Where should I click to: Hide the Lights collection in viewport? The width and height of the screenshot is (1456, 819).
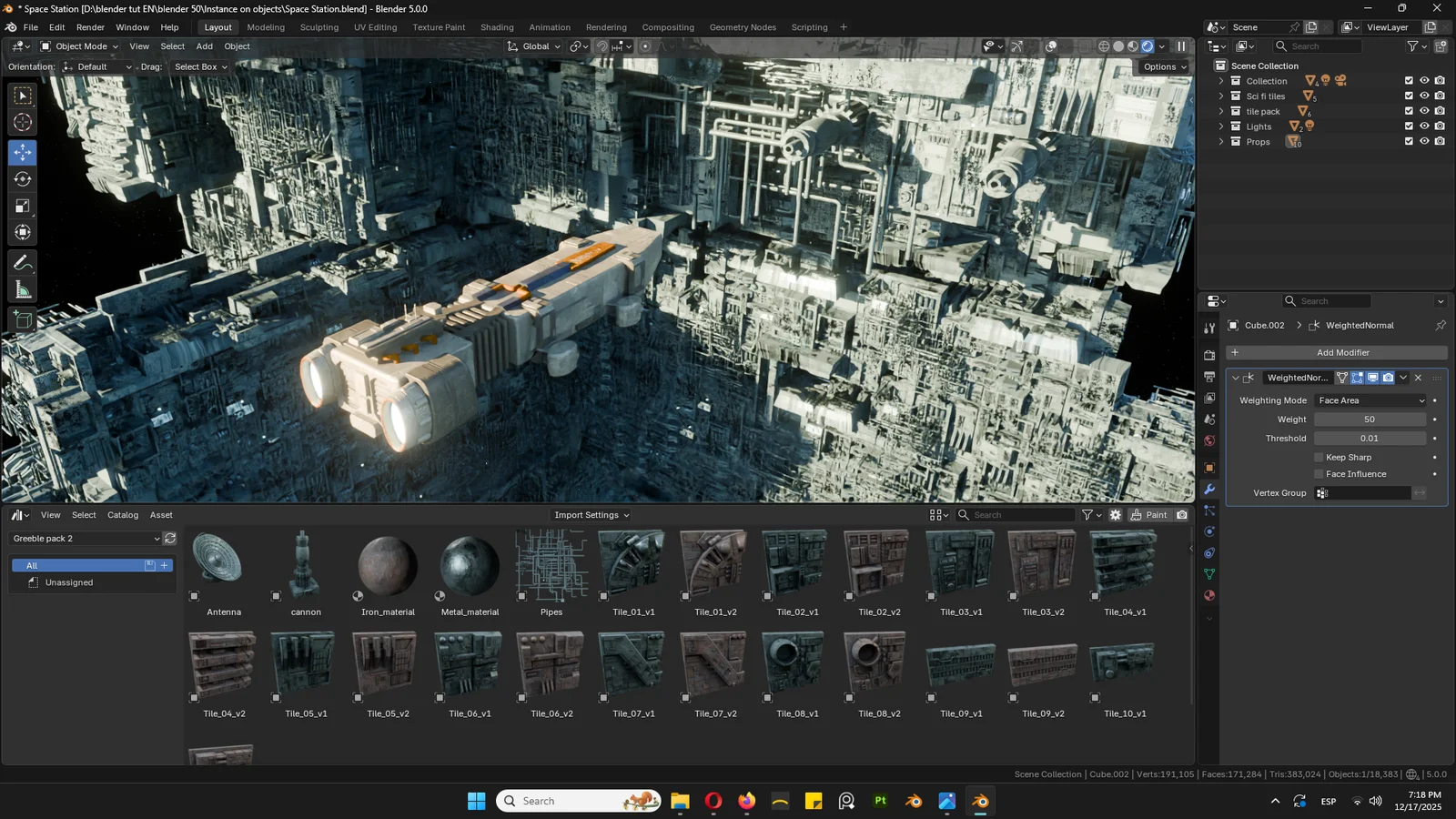pyautogui.click(x=1424, y=126)
